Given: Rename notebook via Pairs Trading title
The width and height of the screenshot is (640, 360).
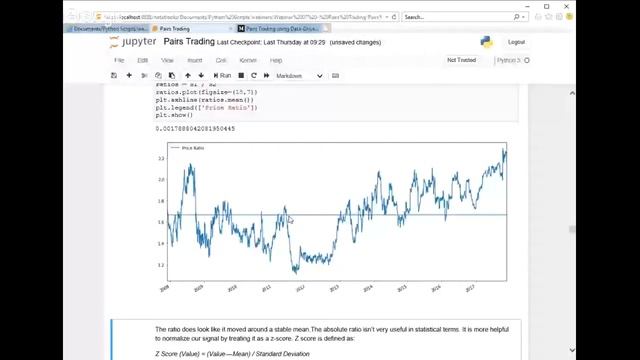Looking at the screenshot, I should (189, 42).
